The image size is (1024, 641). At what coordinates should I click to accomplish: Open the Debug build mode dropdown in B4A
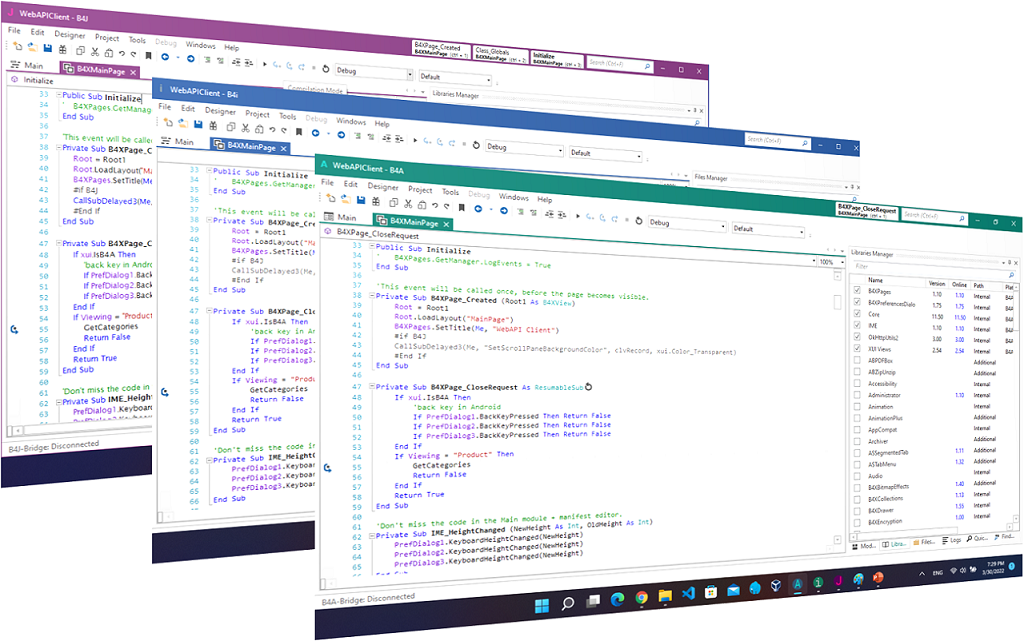[687, 224]
